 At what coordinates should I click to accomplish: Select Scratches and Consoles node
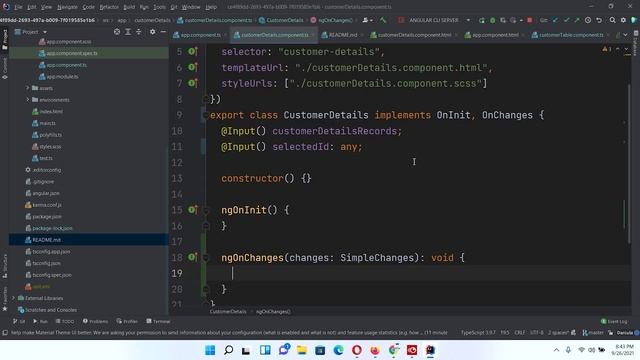tap(51, 310)
